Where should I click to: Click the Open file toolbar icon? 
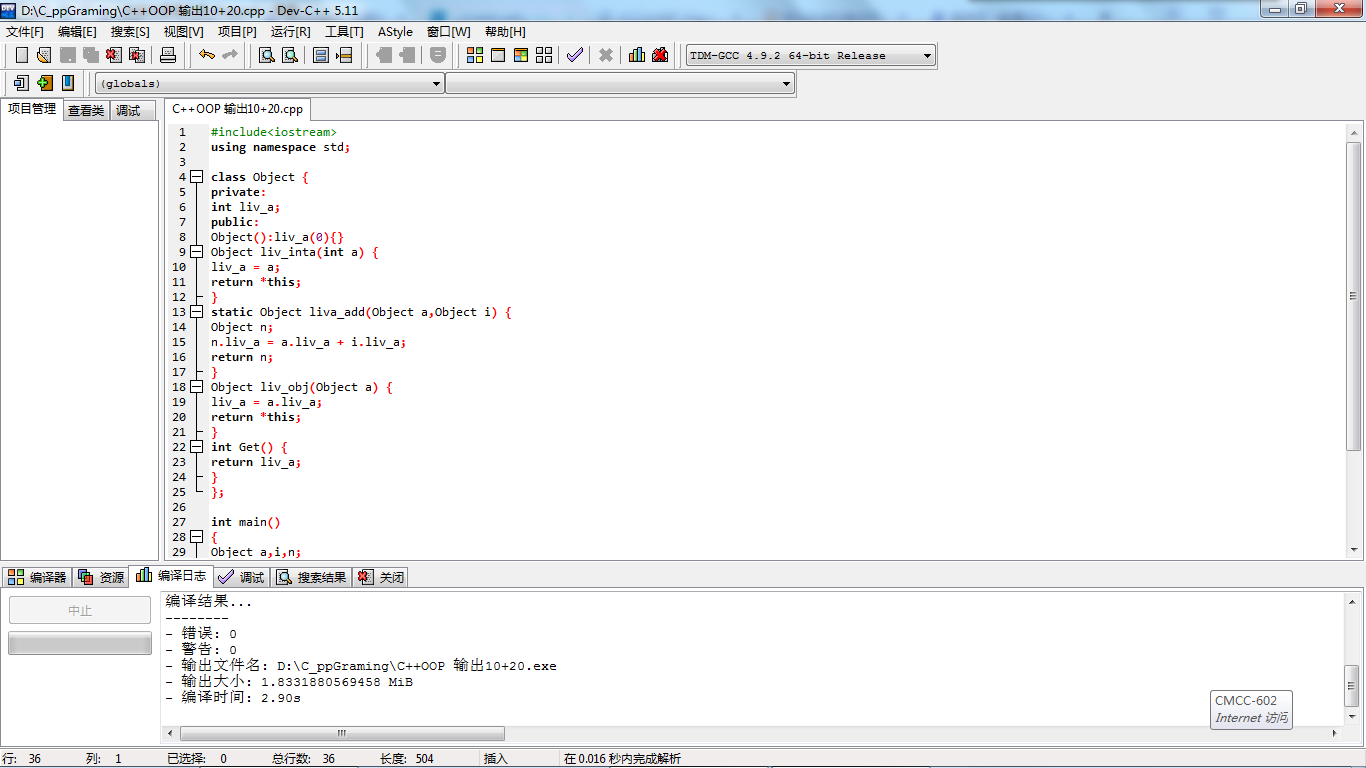pos(43,55)
